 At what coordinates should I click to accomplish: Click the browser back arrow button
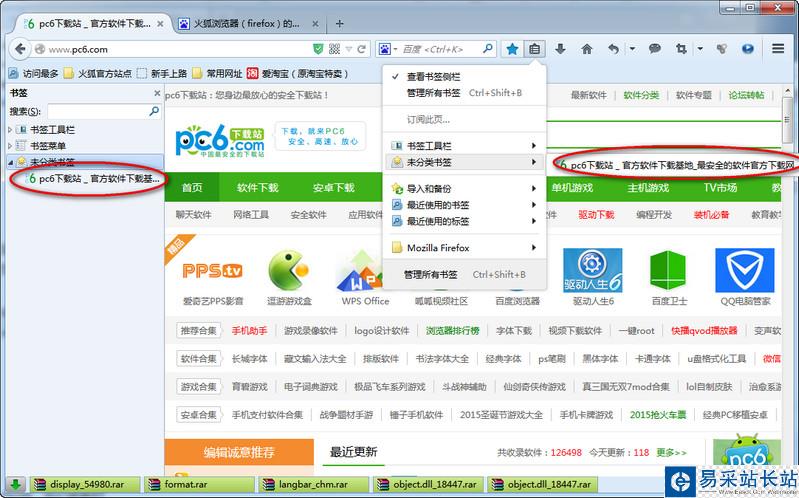tap(19, 49)
